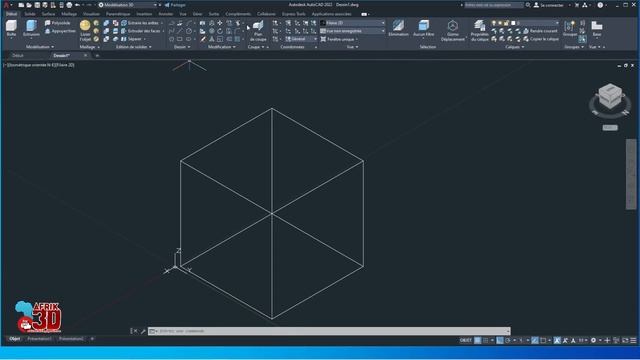The width and height of the screenshot is (640, 360).
Task: Open the Vue non enregistrée dropdown
Action: [x=352, y=31]
